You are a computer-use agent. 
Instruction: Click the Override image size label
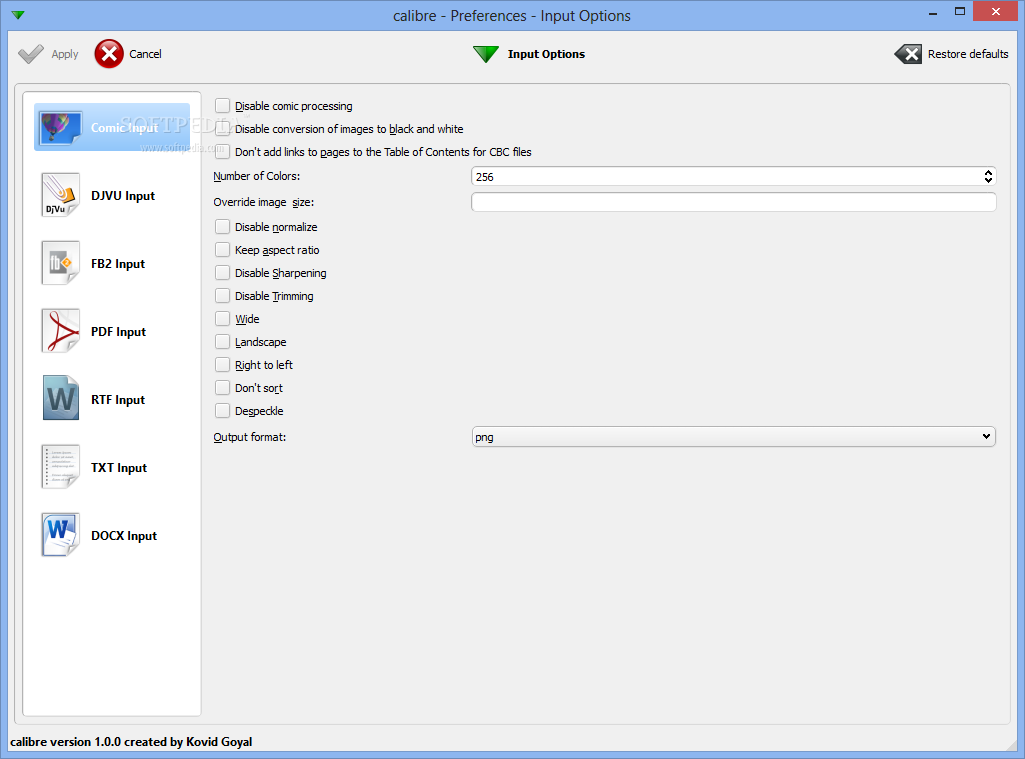[x=263, y=202]
